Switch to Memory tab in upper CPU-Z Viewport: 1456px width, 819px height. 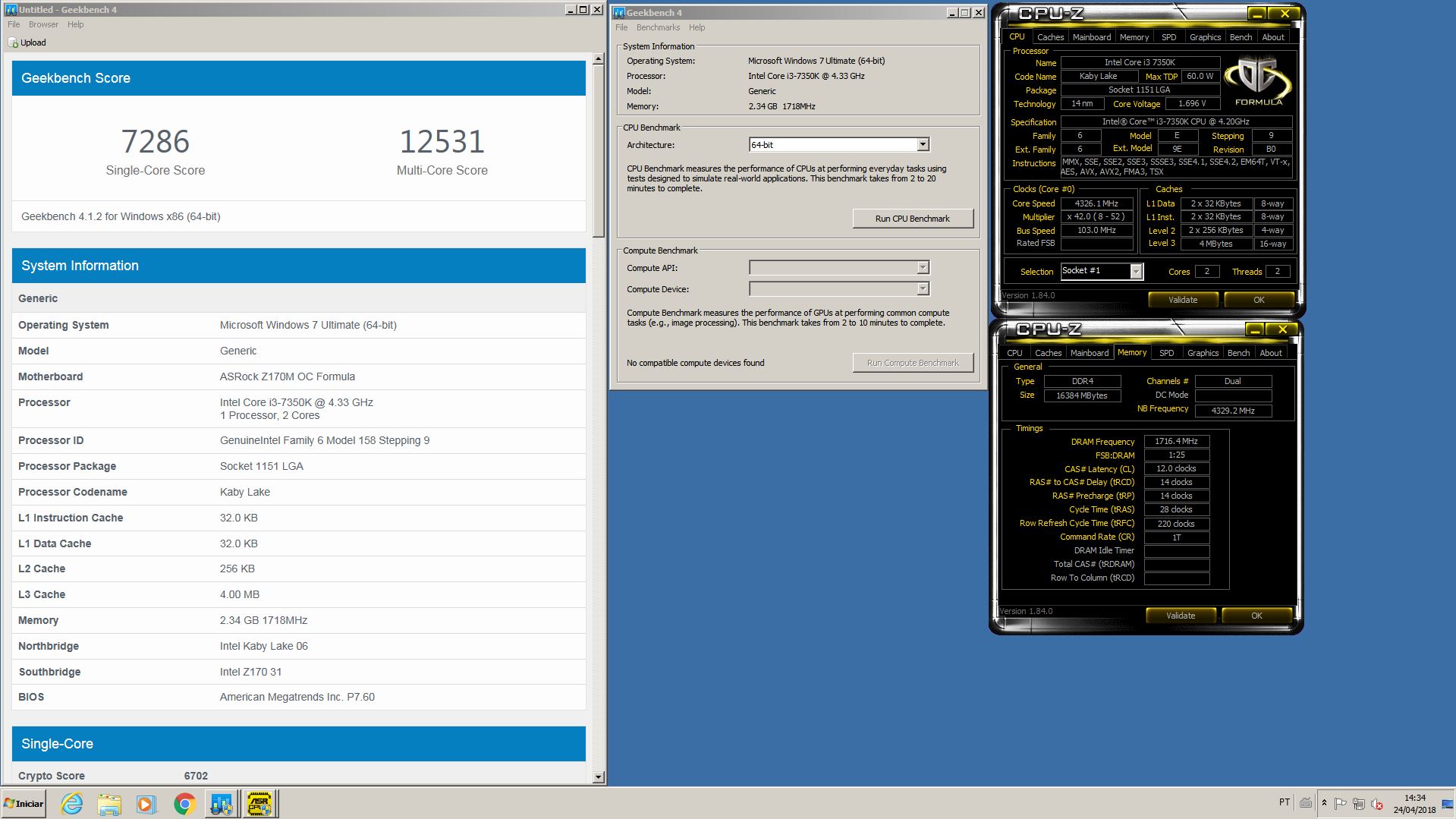(x=1134, y=37)
